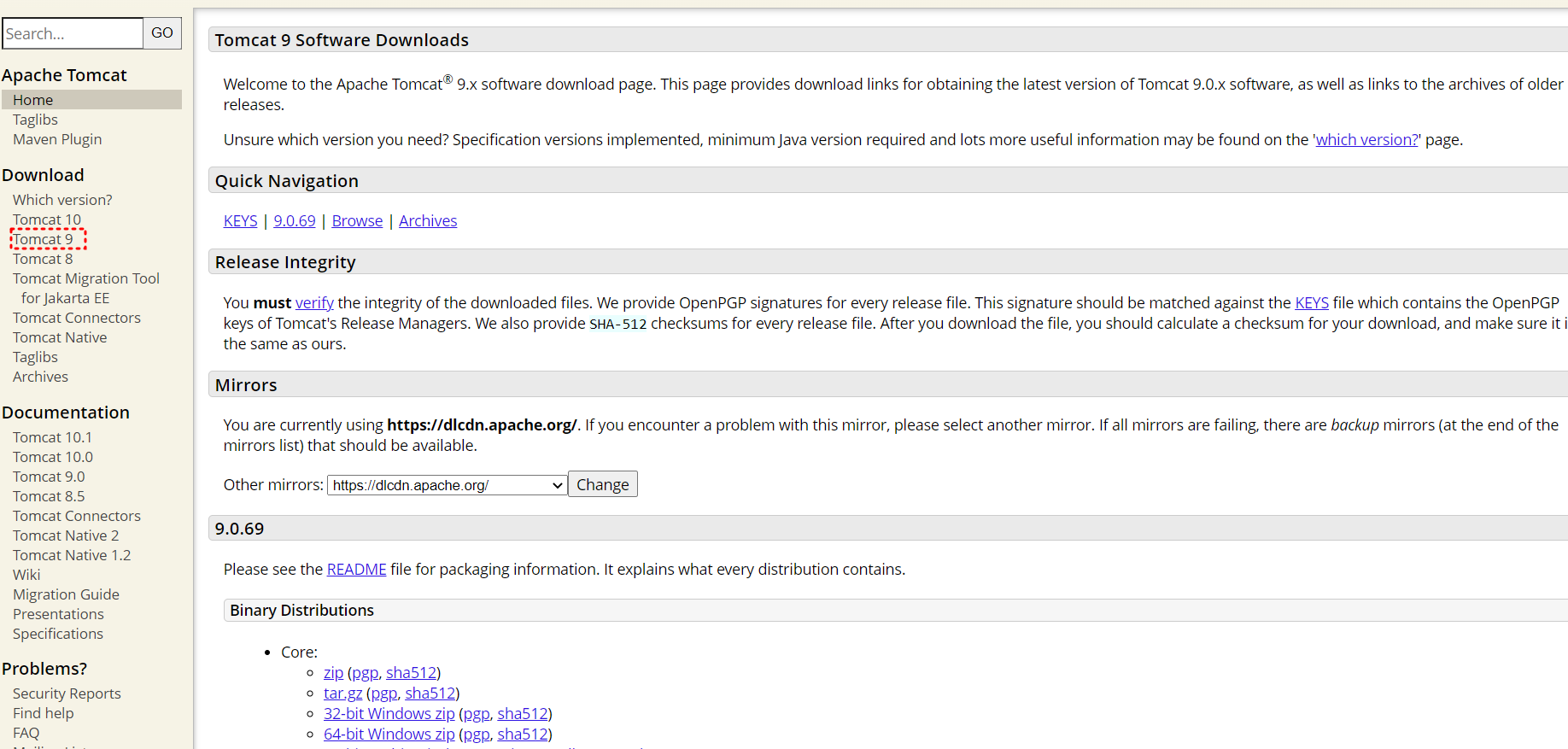The image size is (1568, 749).
Task: Open pgp signature for 32-bit Windows zip
Action: click(x=477, y=713)
